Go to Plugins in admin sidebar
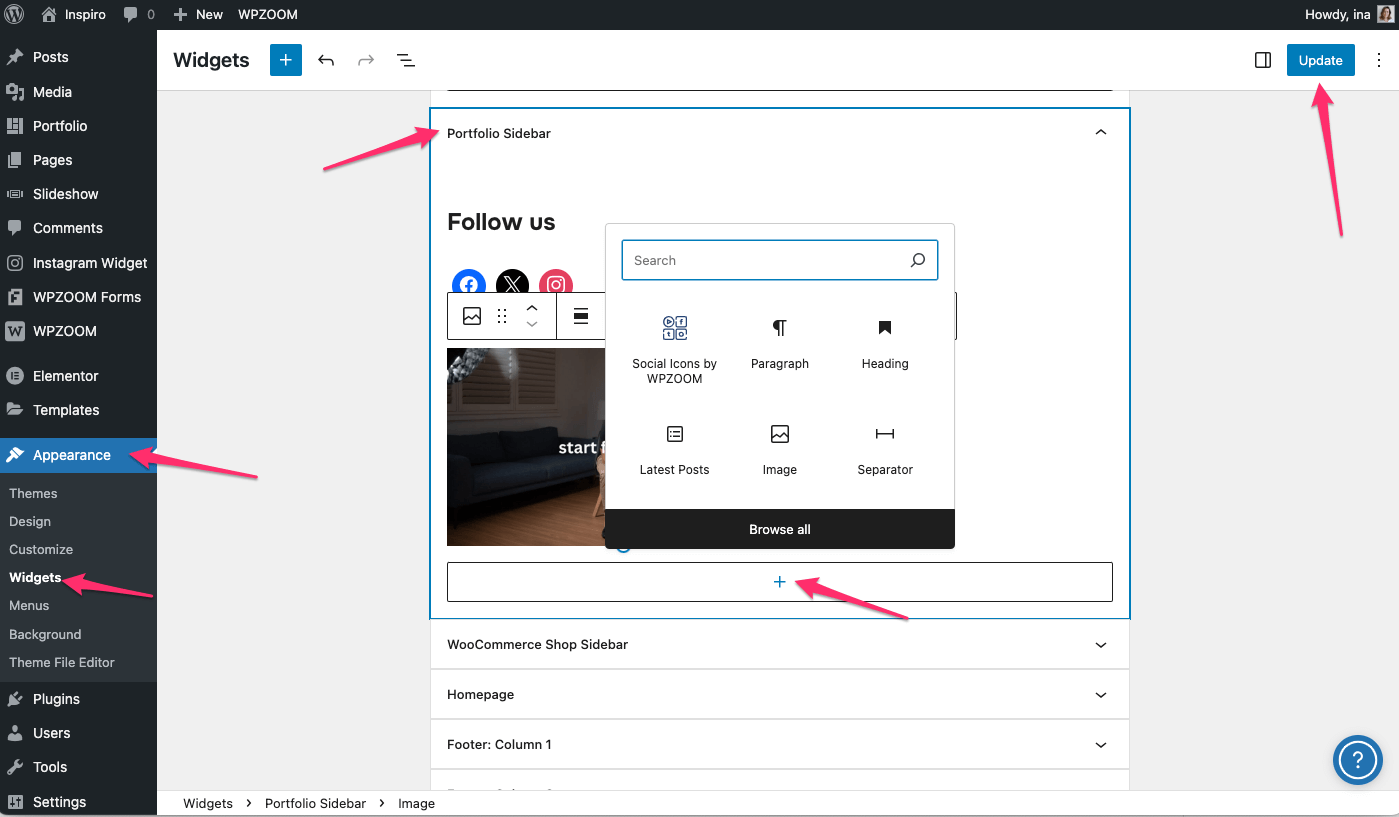 point(56,699)
